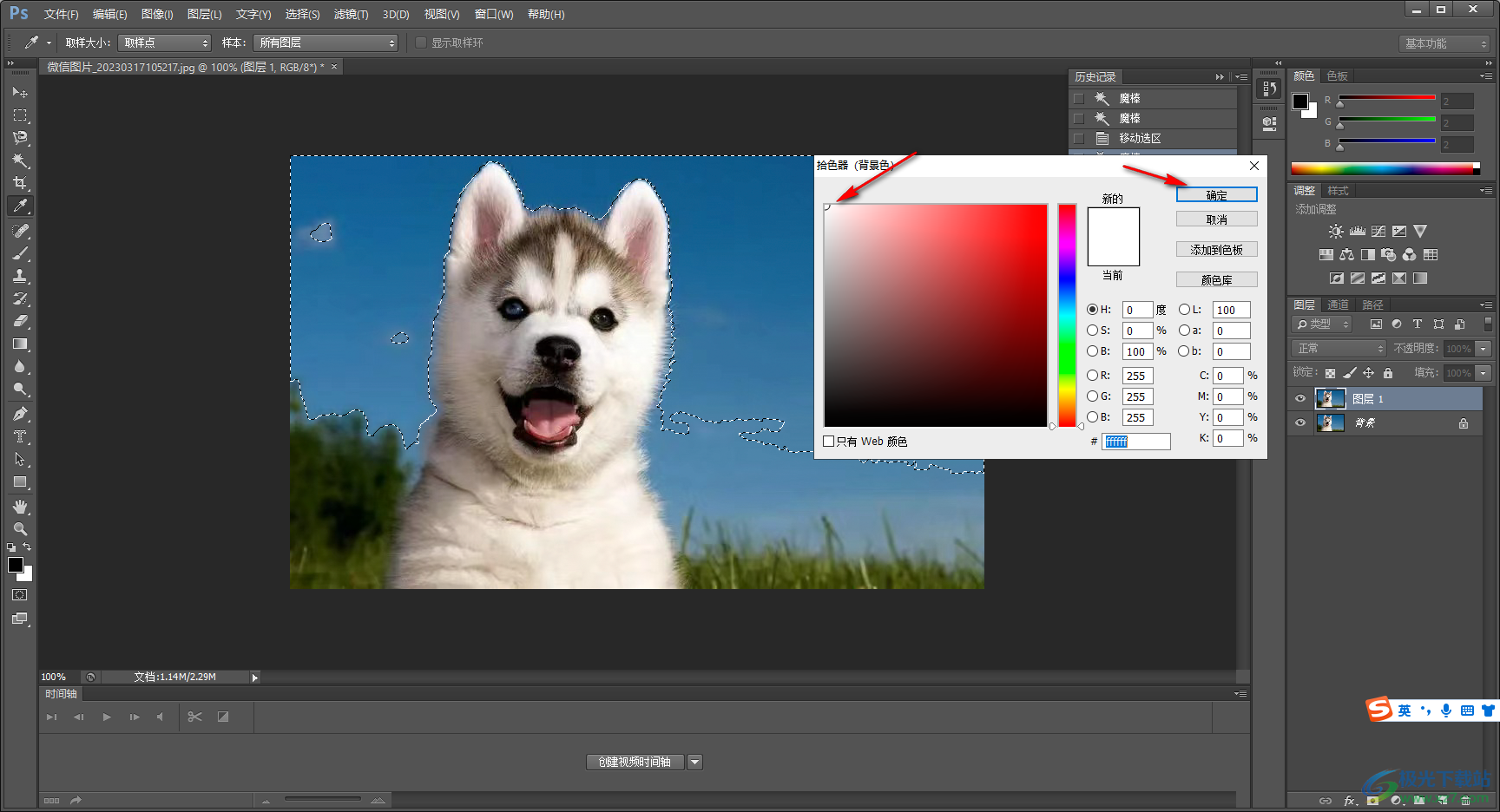The height and width of the screenshot is (812, 1500).
Task: Click 取消 in the color picker
Action: [x=1217, y=219]
